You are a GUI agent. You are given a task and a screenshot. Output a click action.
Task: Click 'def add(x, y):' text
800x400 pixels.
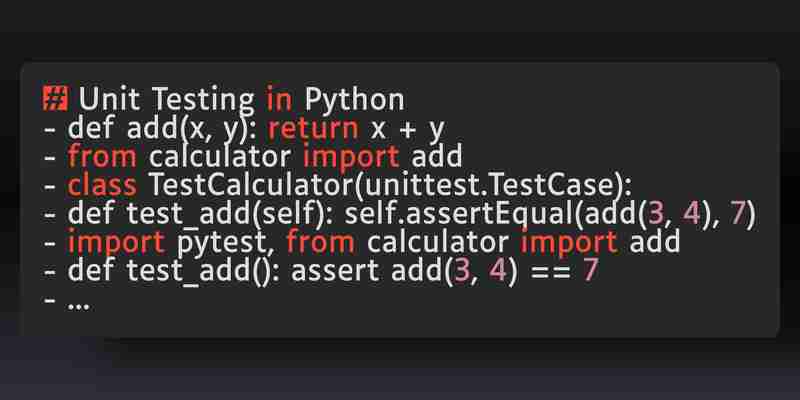pos(164,130)
